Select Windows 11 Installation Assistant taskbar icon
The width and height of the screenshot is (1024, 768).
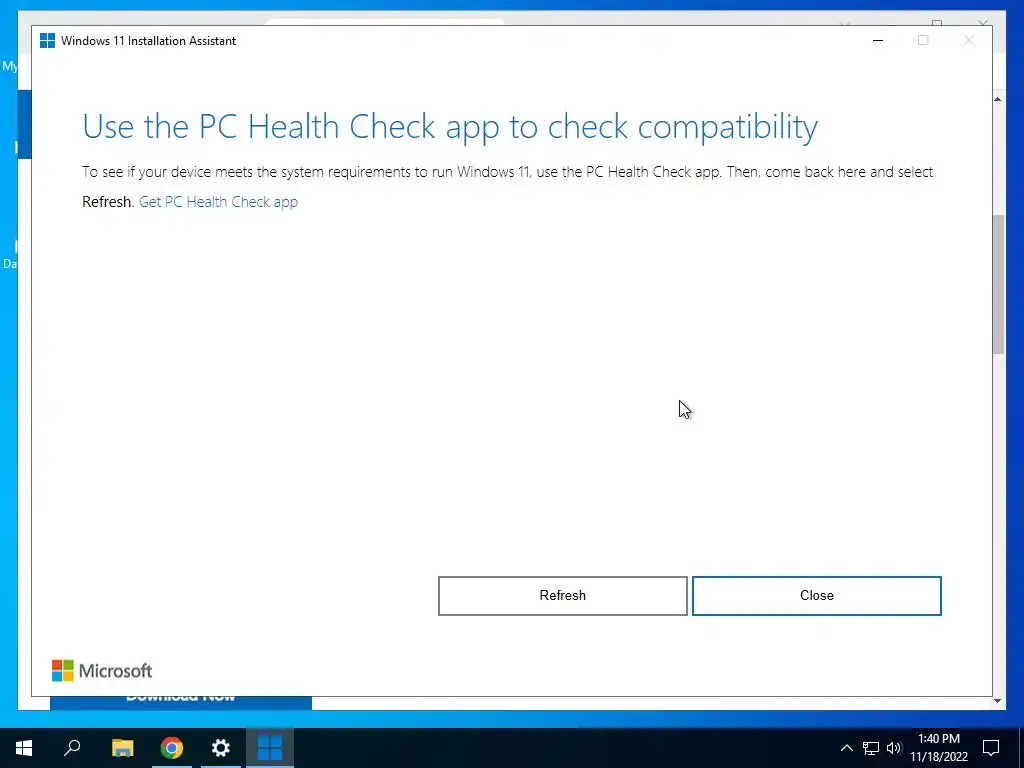click(270, 748)
